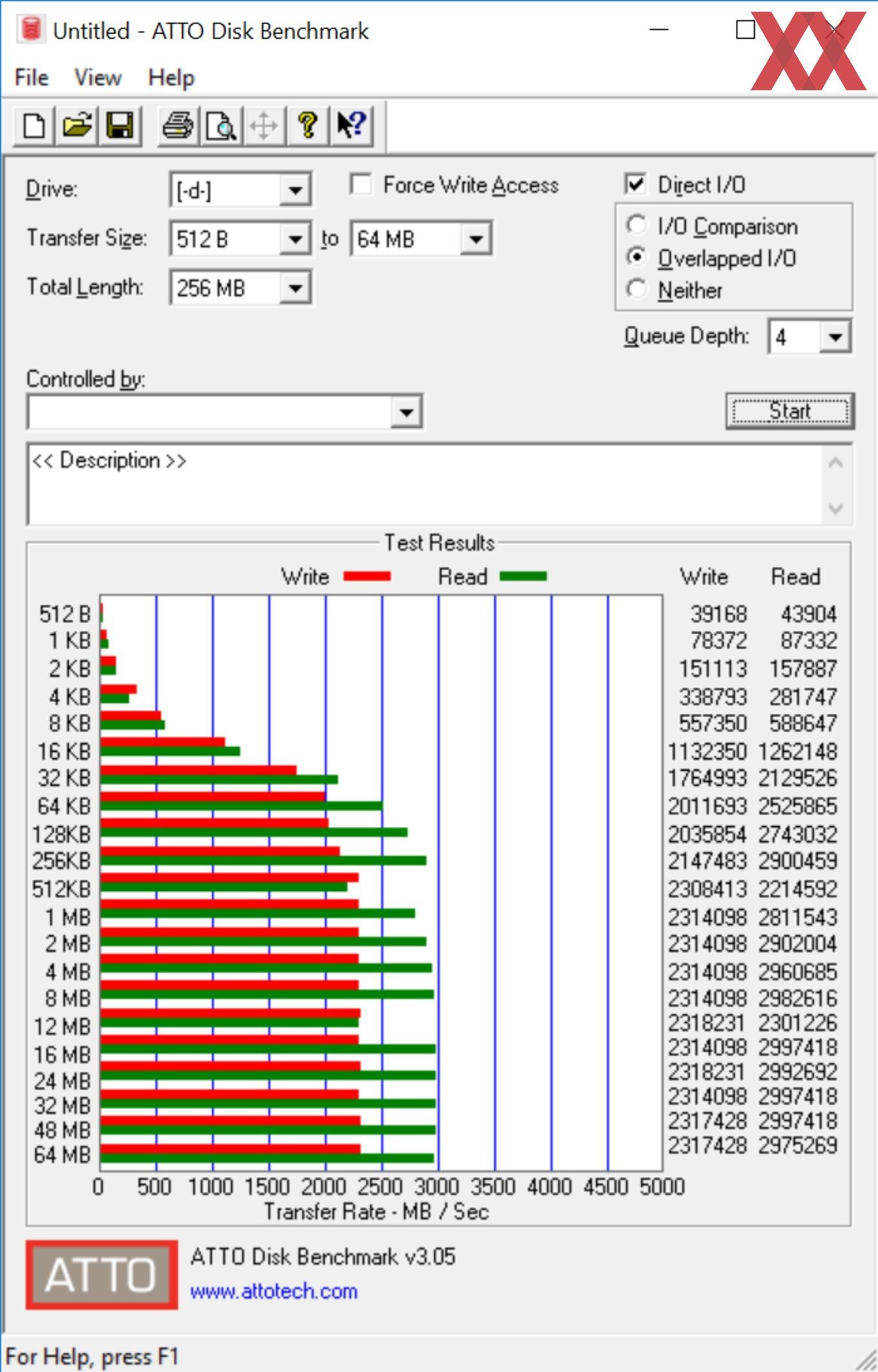The height and width of the screenshot is (1372, 878).
Task: Click the 1262148 read value
Action: (x=798, y=751)
